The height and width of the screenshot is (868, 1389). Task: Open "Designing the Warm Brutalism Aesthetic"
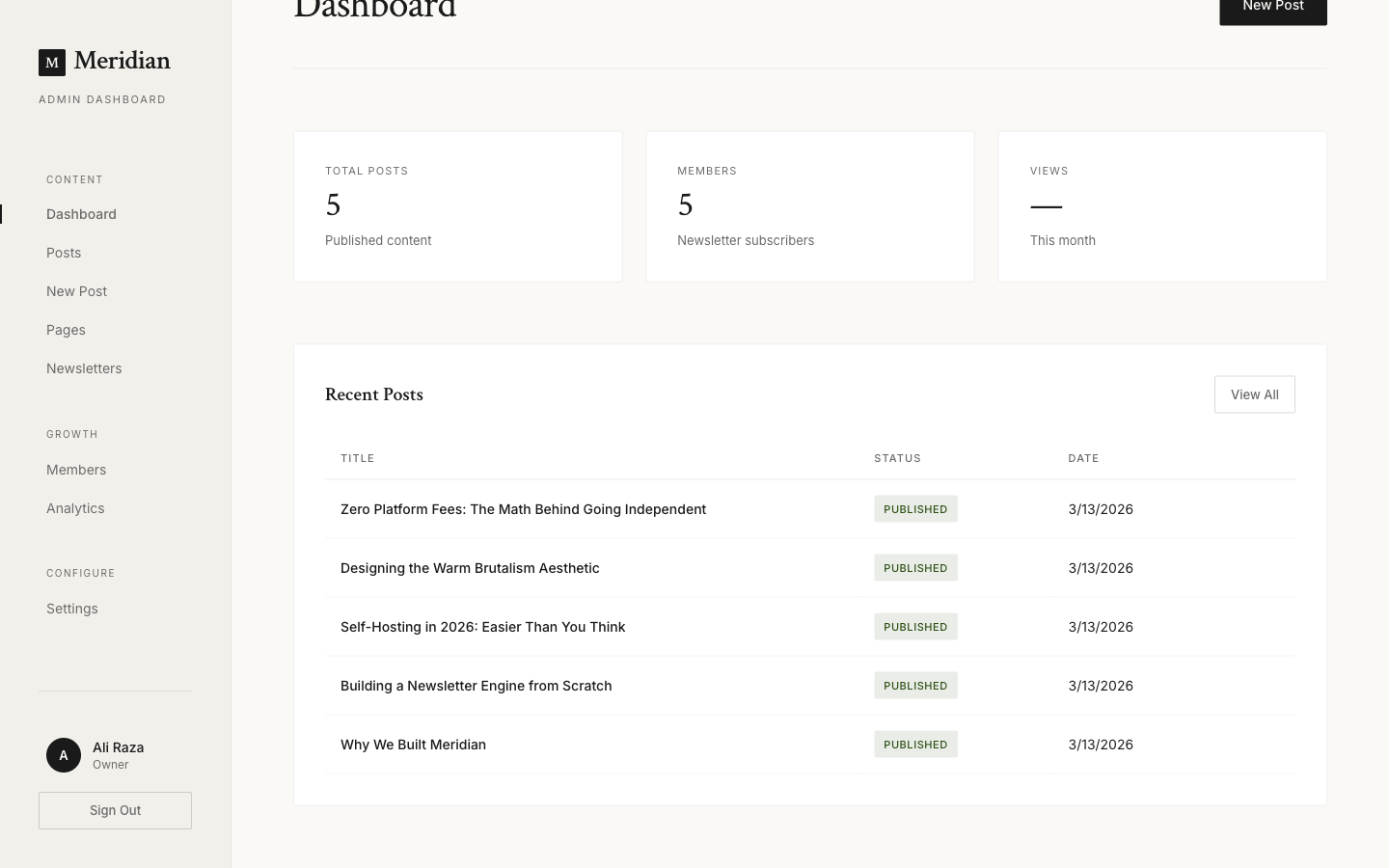tap(470, 568)
